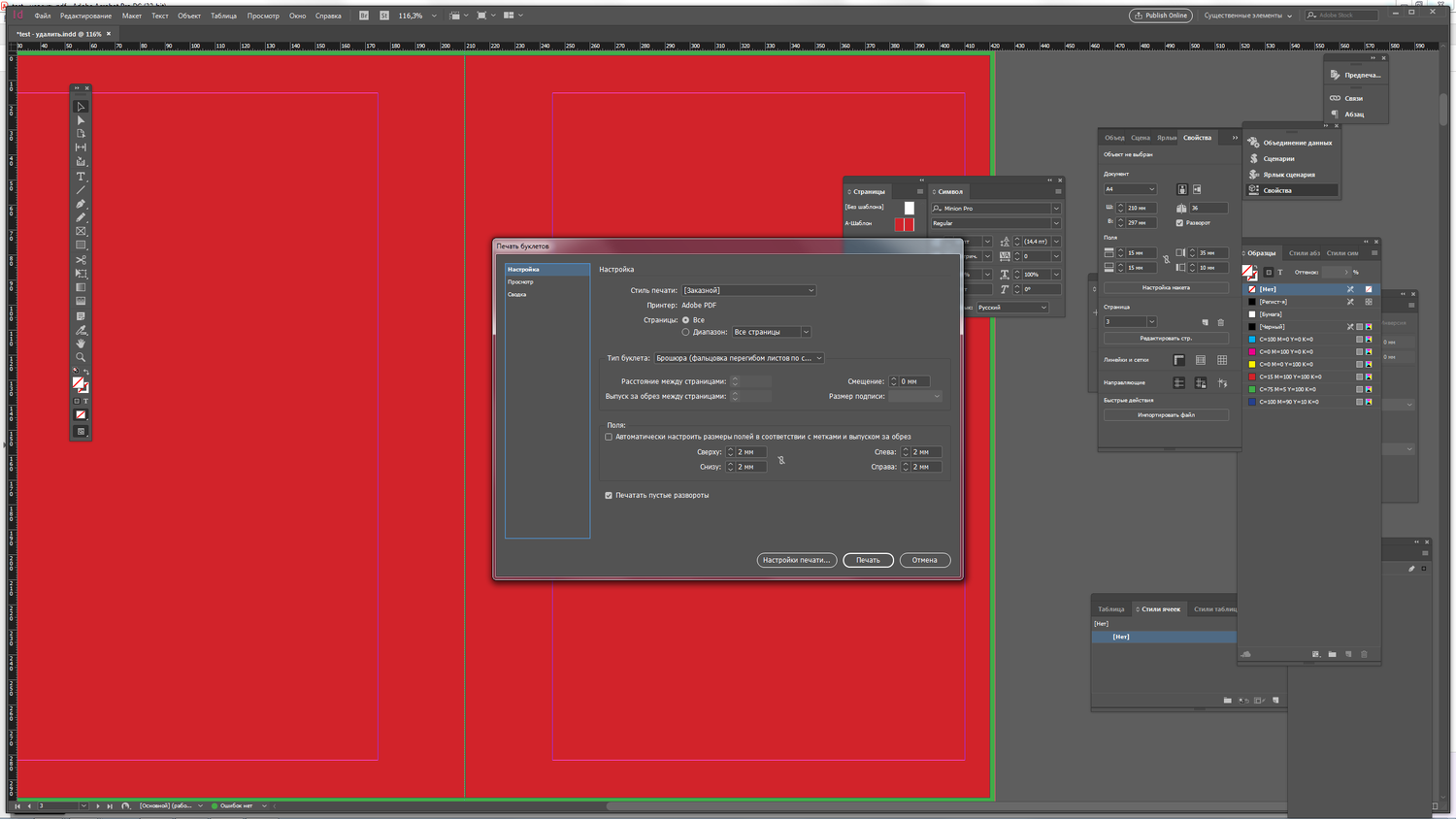Select the cyan C=100 M=0 Y=0 K=0 swatch

(1310, 340)
